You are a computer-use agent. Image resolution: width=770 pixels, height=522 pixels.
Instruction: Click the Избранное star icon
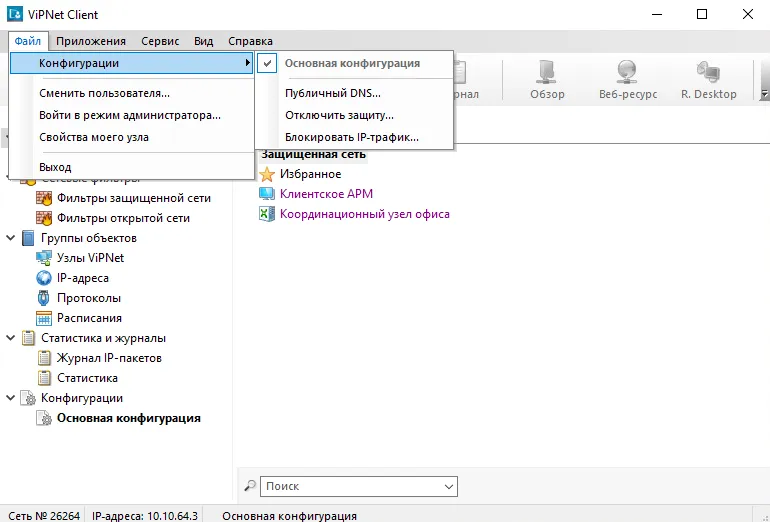pyautogui.click(x=267, y=174)
